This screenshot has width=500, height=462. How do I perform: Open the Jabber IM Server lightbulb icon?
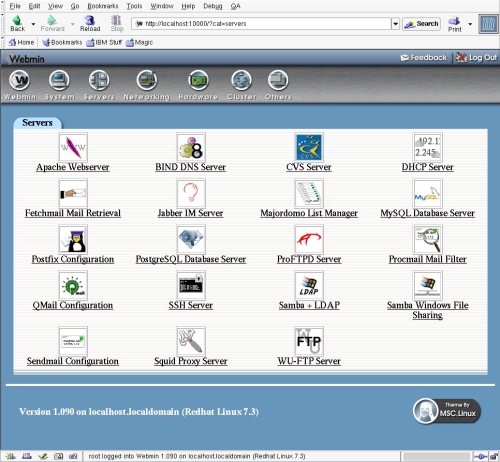pos(191,193)
